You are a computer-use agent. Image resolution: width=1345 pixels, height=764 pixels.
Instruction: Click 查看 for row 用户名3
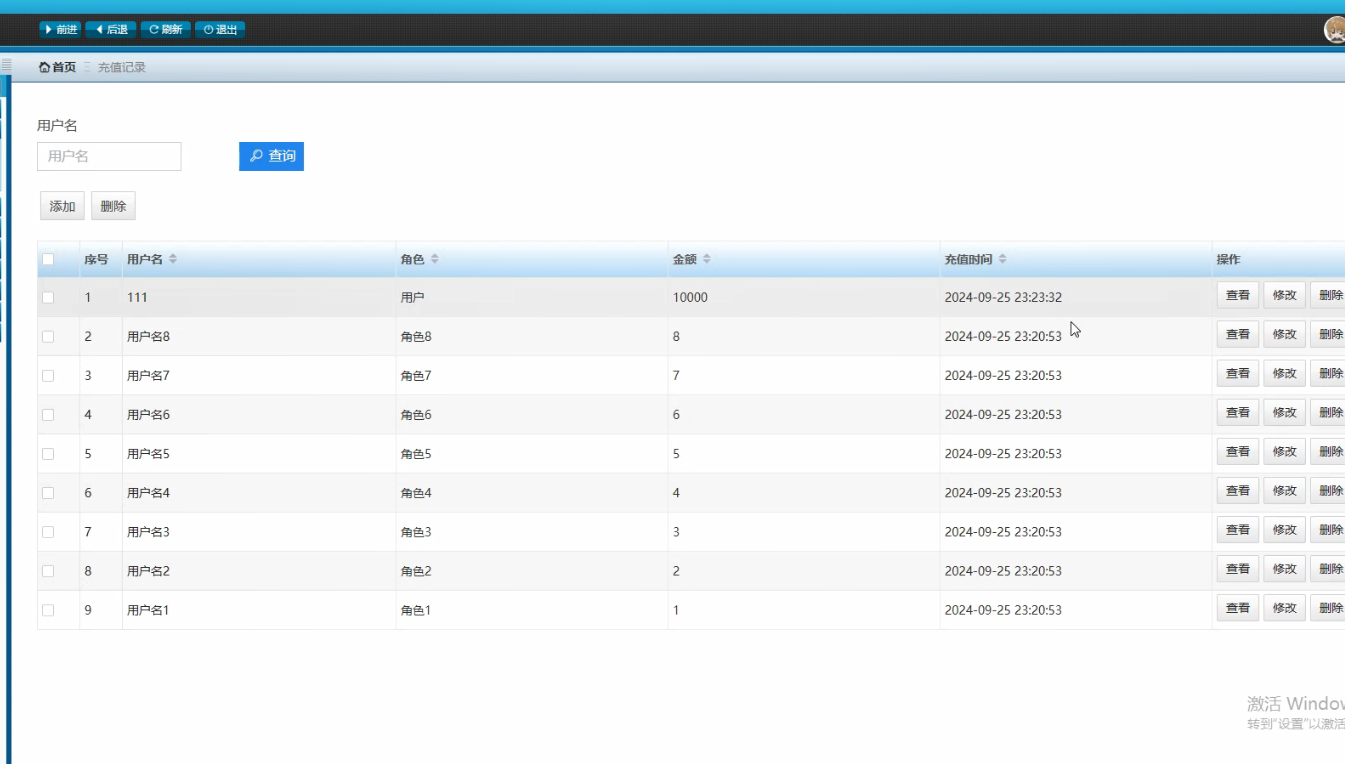point(1238,529)
